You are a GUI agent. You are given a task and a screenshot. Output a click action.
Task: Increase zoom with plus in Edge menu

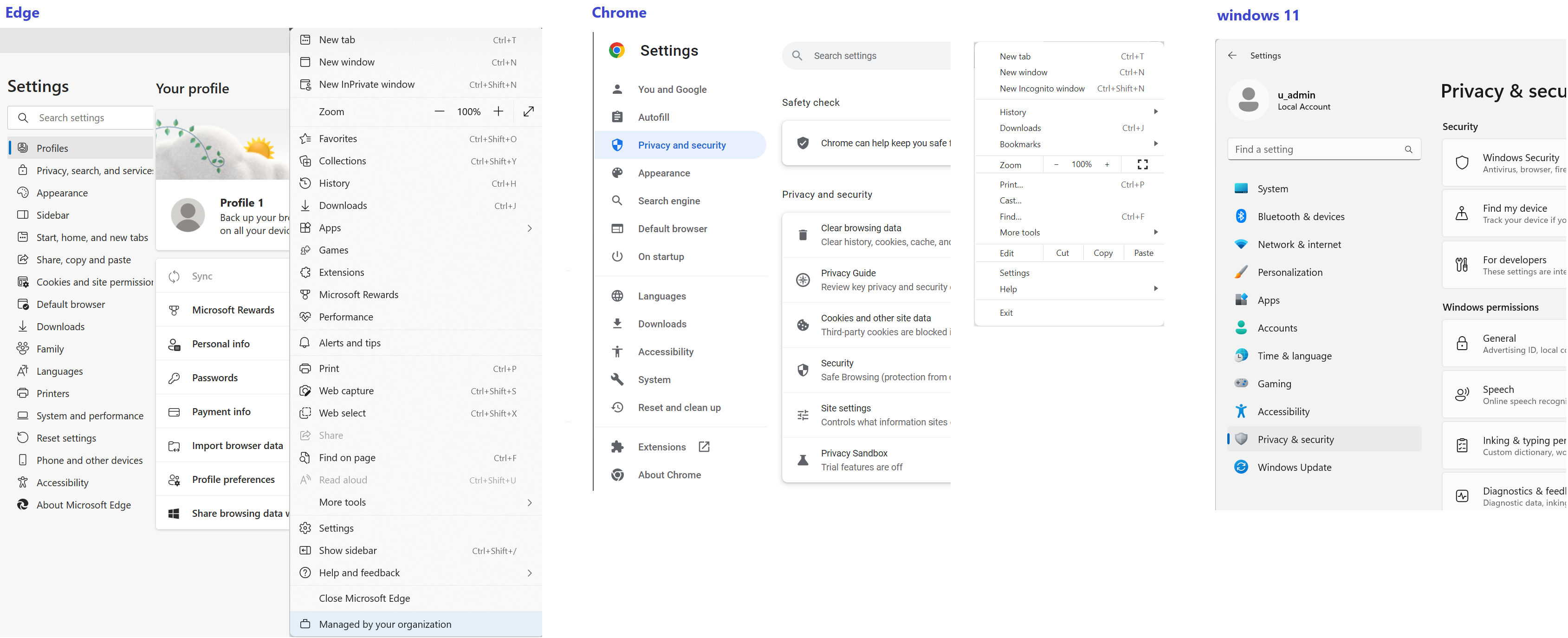tap(498, 111)
